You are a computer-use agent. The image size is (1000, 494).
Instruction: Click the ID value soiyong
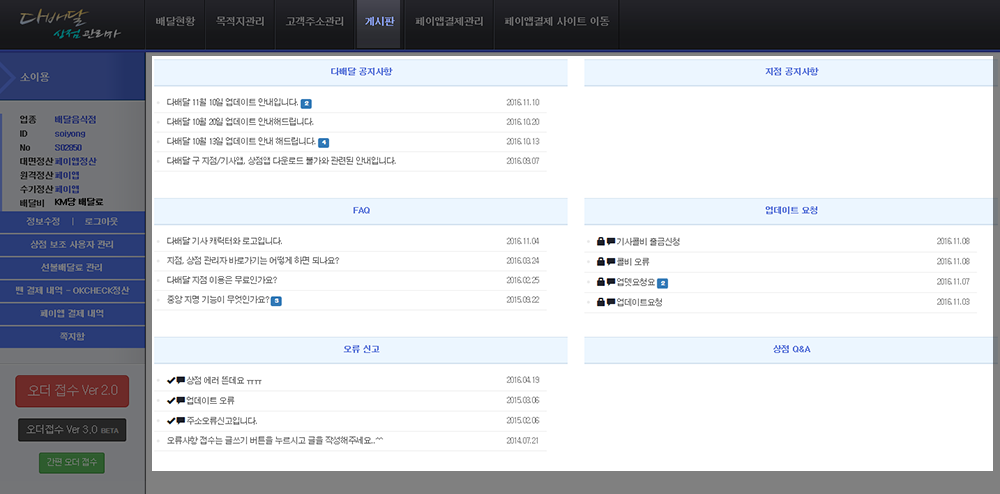[70, 133]
